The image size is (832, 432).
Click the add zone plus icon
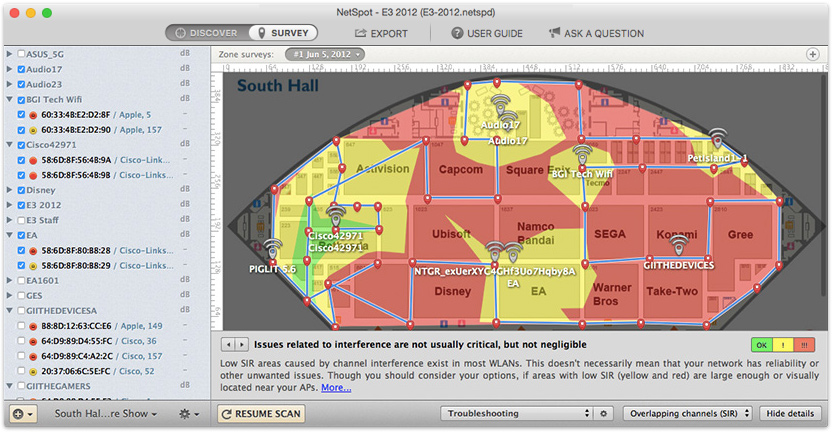click(x=812, y=54)
